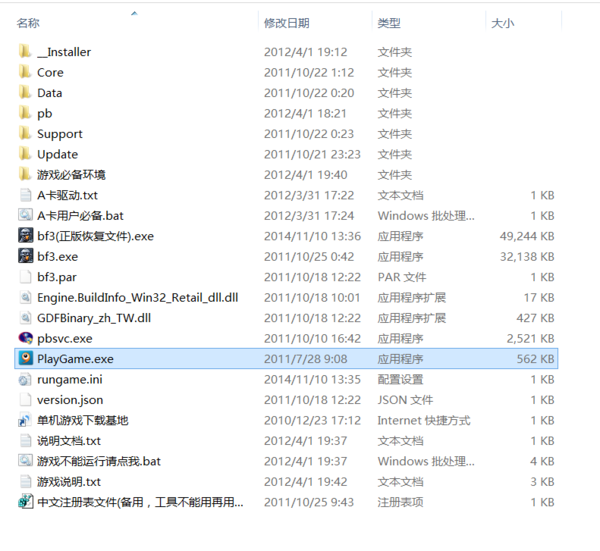Select the Core folder icon
The height and width of the screenshot is (551, 600).
point(25,72)
